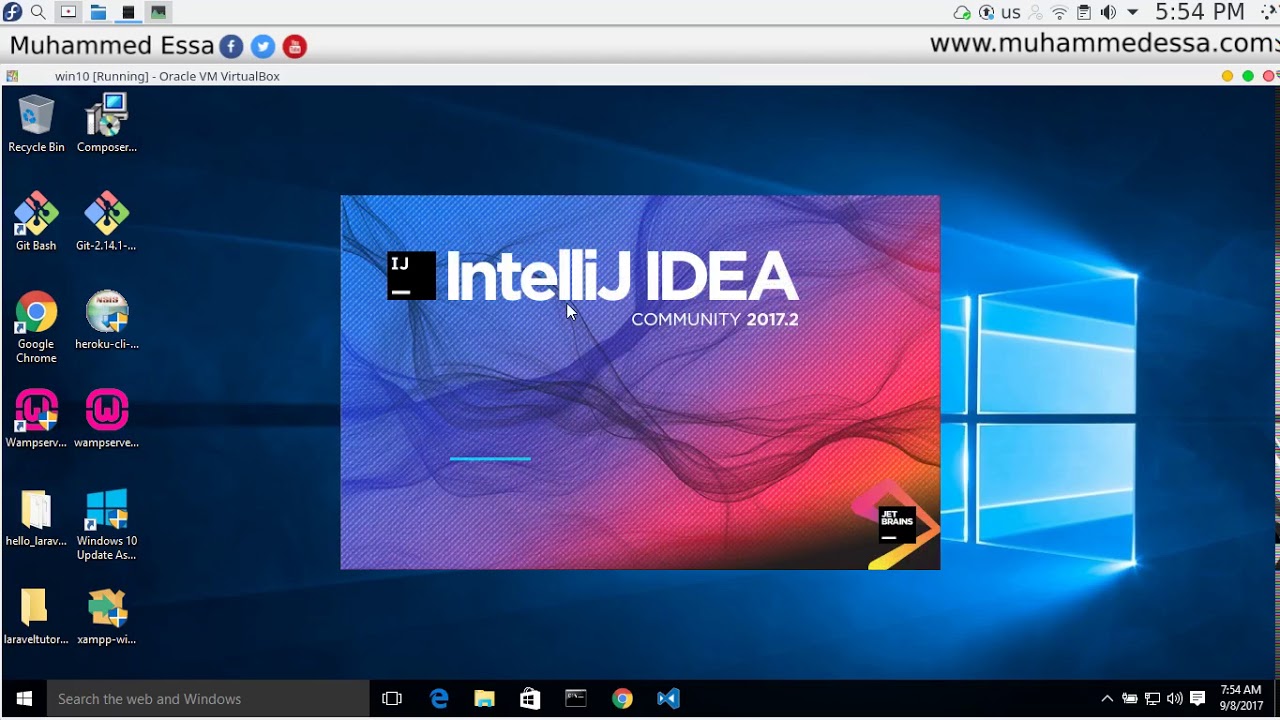Open the Windows tray volume control

point(1175,699)
